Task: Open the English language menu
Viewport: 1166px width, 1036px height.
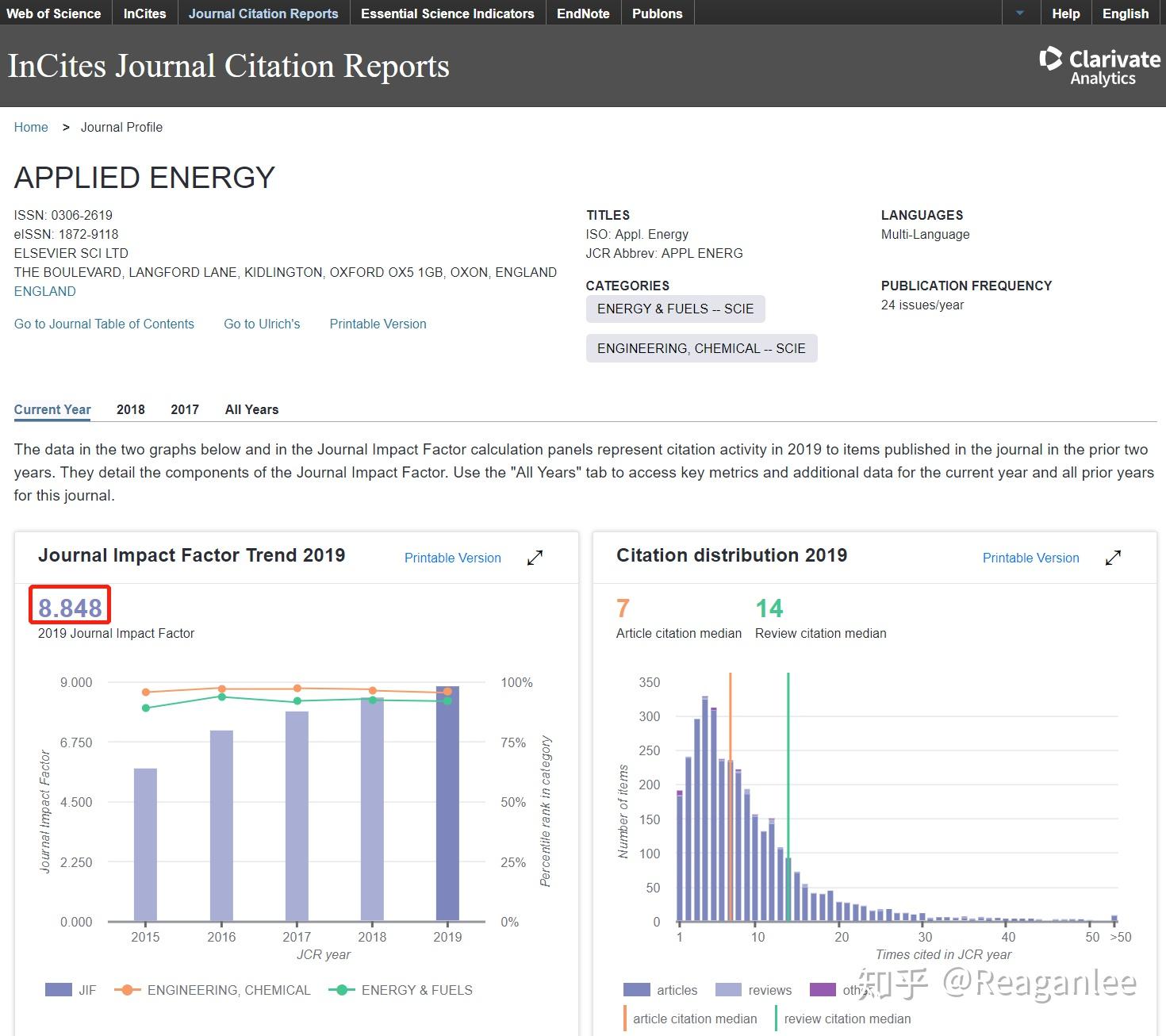Action: coord(1125,13)
